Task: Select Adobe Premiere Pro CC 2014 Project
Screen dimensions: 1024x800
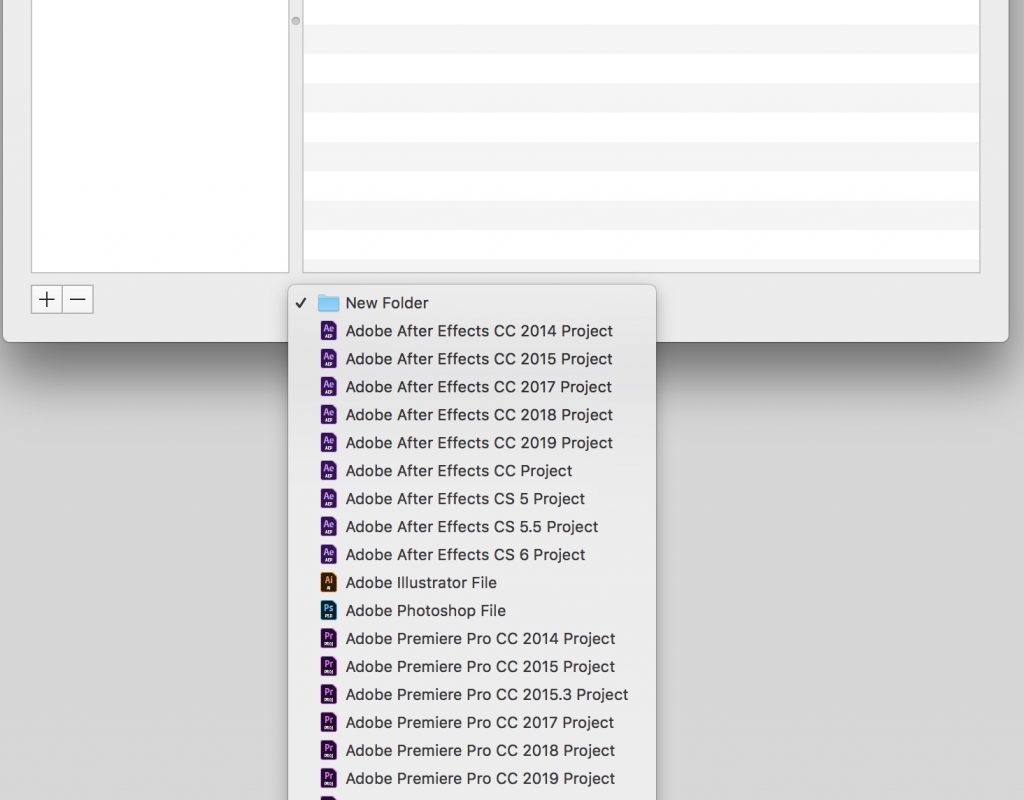Action: 472,639
